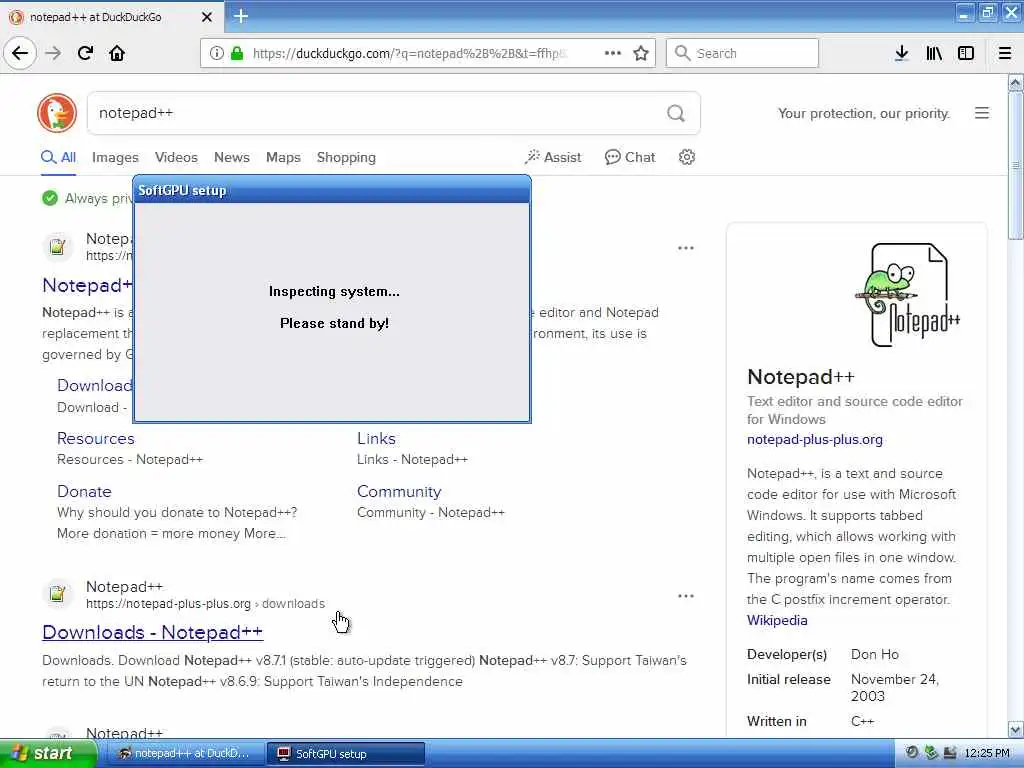Open the browser home page icon

pos(117,53)
